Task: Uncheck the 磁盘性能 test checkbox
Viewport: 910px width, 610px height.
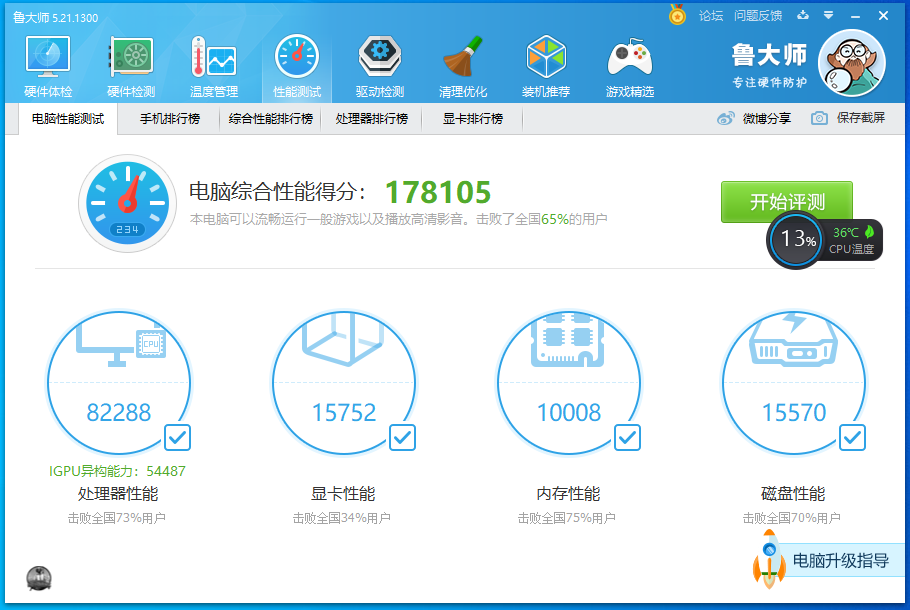Action: point(853,438)
